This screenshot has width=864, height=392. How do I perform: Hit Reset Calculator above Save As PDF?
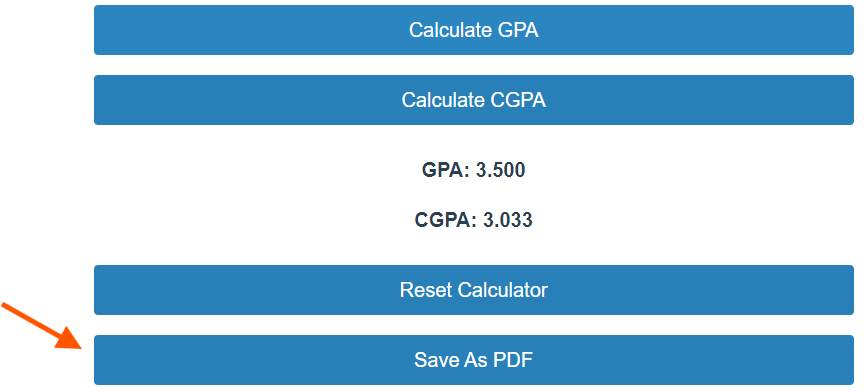click(x=474, y=290)
